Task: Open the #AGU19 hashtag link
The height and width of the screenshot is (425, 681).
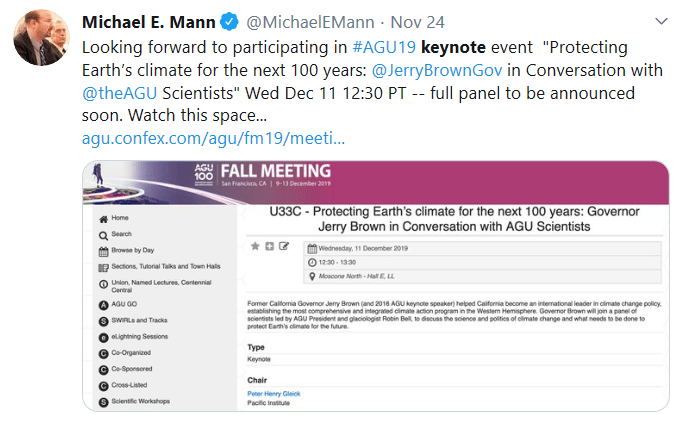Action: [382, 47]
